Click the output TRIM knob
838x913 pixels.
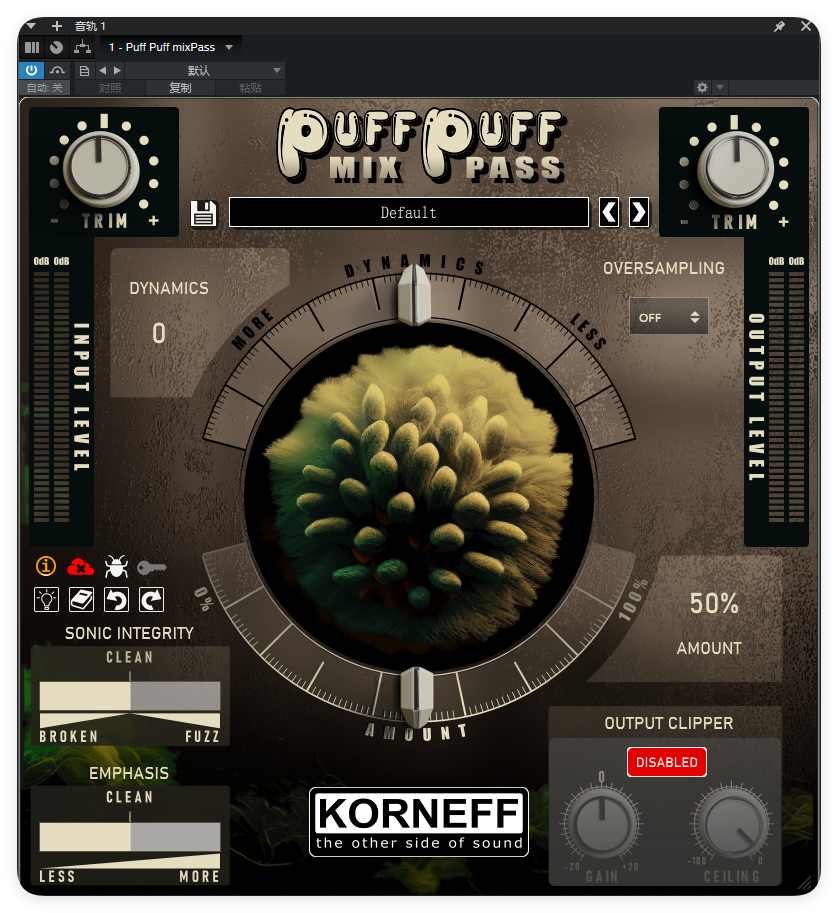(736, 169)
